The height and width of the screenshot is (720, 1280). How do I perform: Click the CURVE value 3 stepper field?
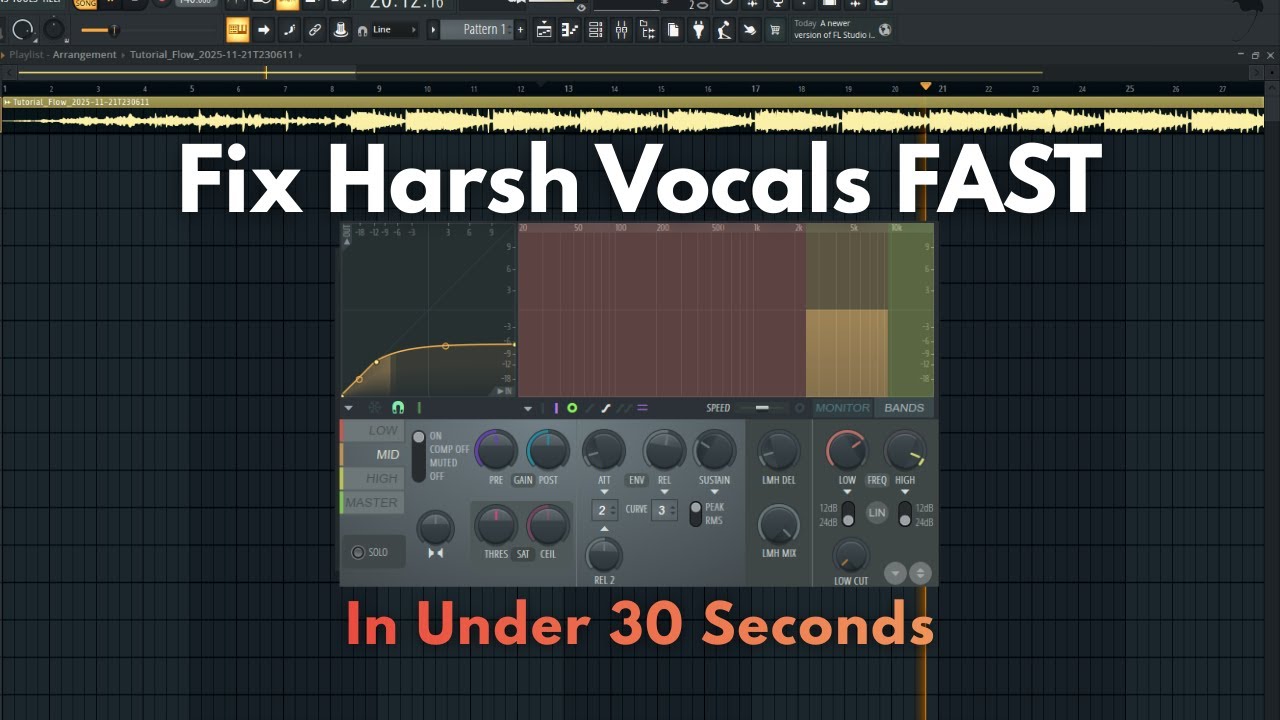pyautogui.click(x=665, y=510)
